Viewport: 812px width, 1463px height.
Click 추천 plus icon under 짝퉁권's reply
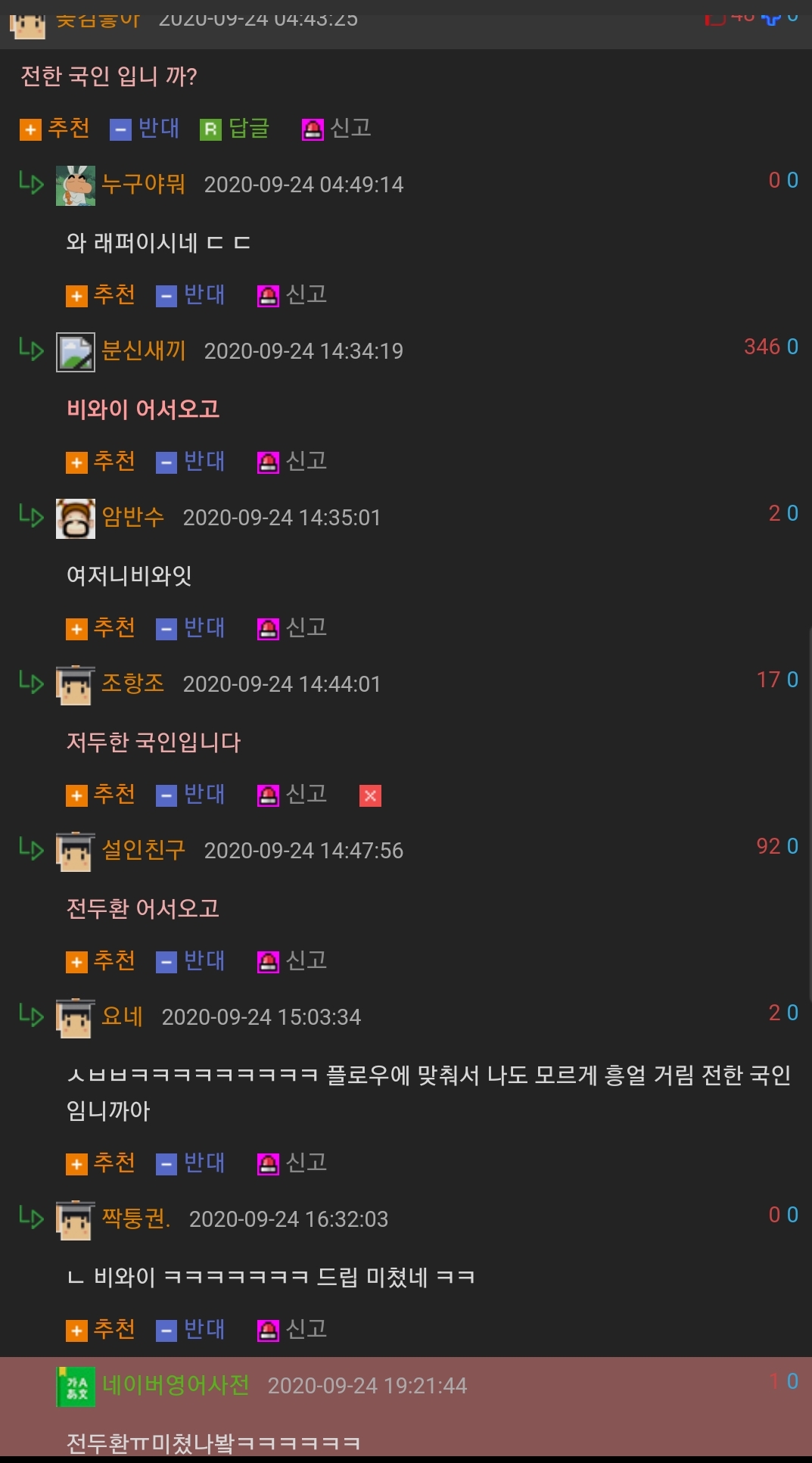point(76,1331)
